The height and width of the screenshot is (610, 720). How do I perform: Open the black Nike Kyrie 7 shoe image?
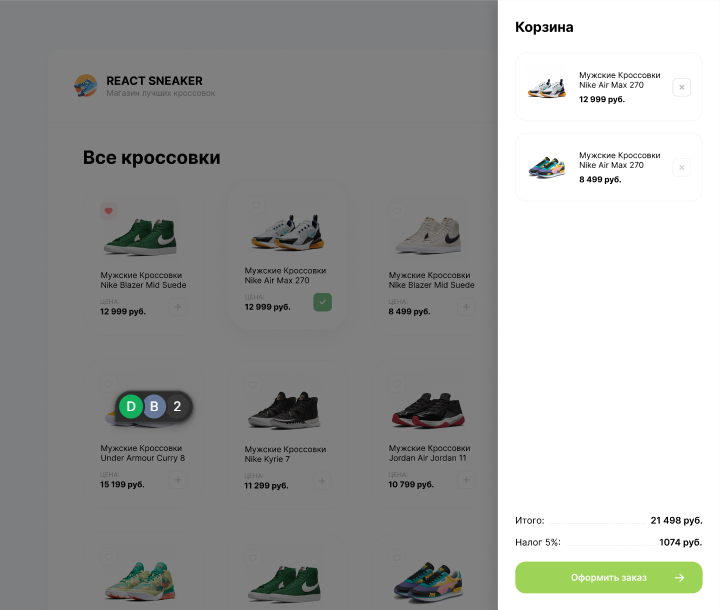pyautogui.click(x=284, y=410)
